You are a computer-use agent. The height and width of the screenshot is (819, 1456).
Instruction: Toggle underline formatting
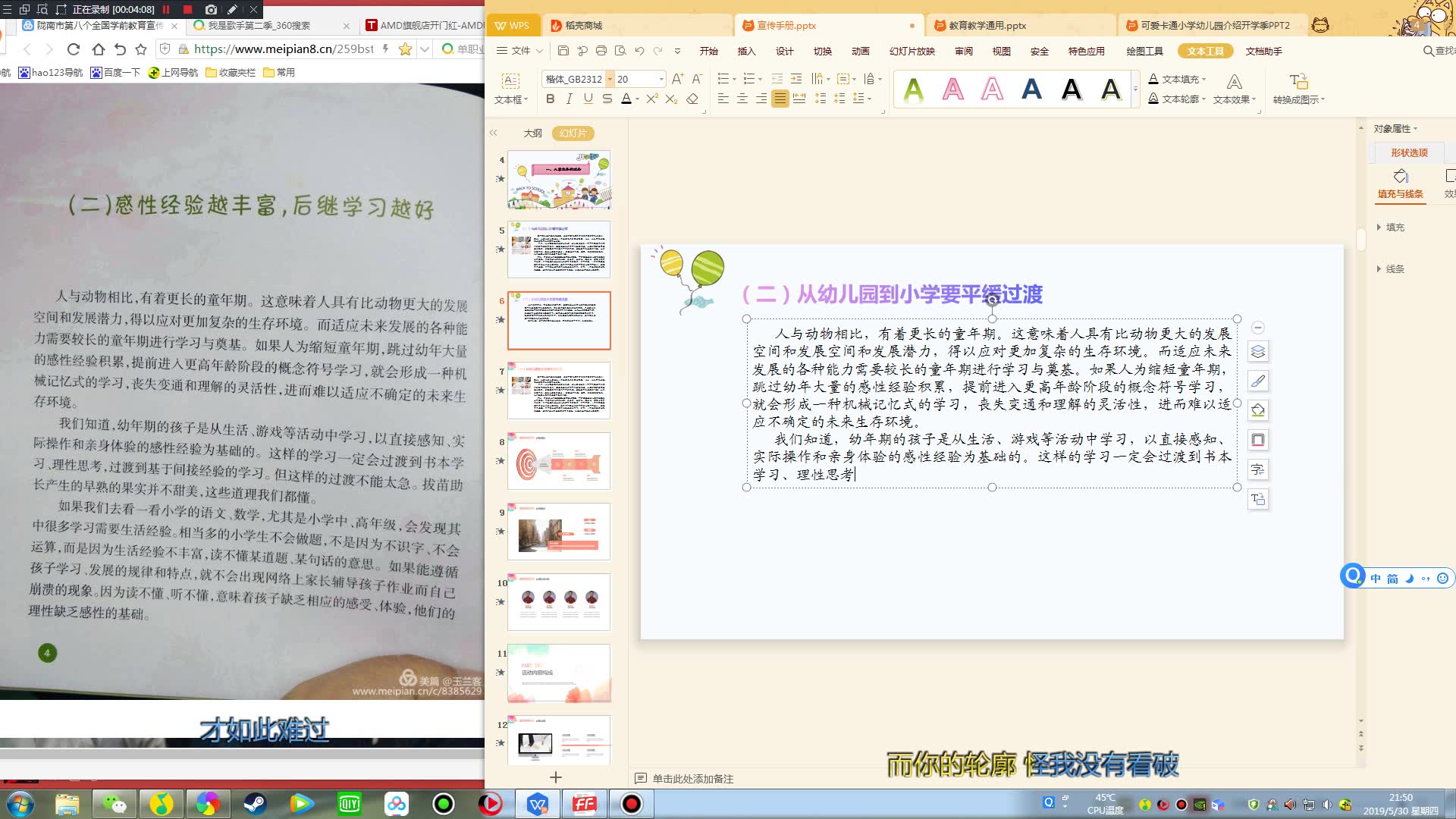[588, 99]
